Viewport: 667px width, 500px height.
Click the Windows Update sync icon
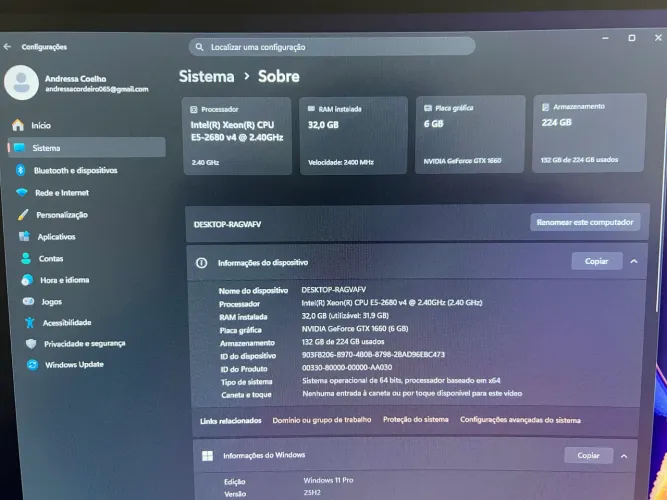tap(32, 365)
